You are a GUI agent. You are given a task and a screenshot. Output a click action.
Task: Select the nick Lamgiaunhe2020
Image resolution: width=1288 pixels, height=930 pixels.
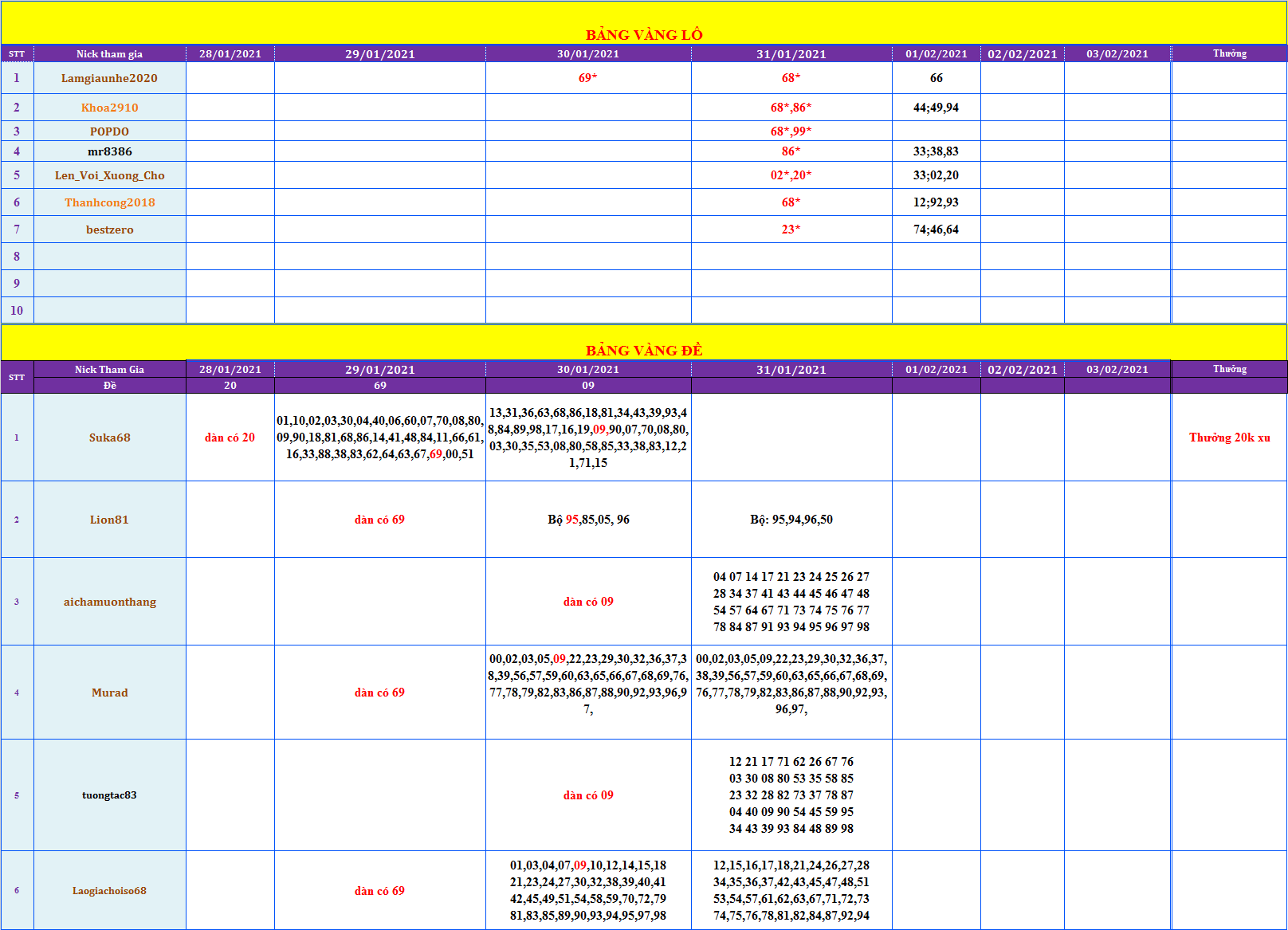[109, 78]
